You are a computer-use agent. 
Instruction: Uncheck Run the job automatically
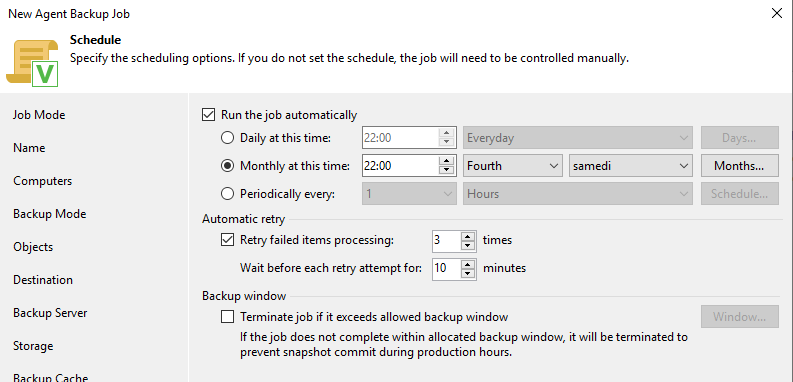[x=208, y=115]
